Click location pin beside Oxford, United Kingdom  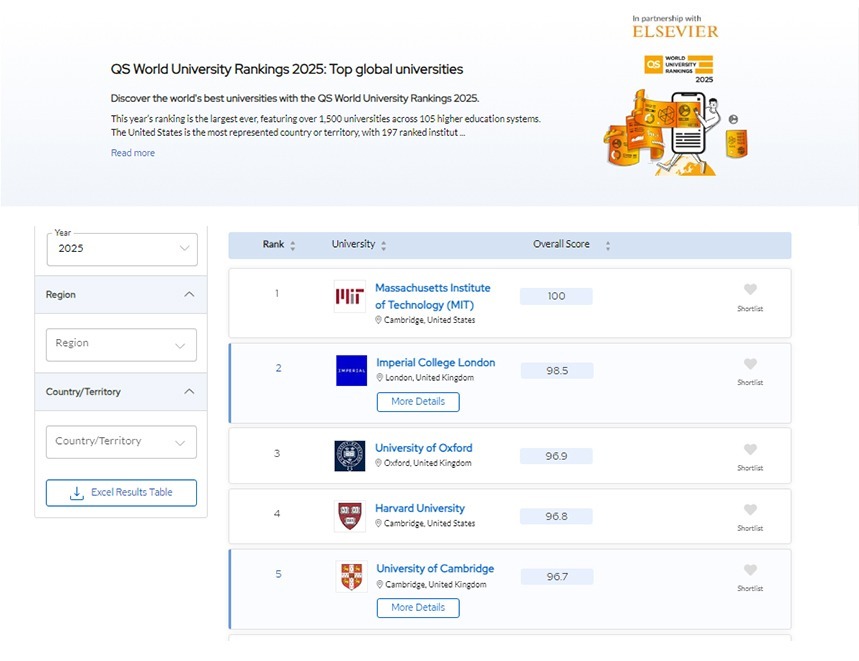[x=378, y=463]
